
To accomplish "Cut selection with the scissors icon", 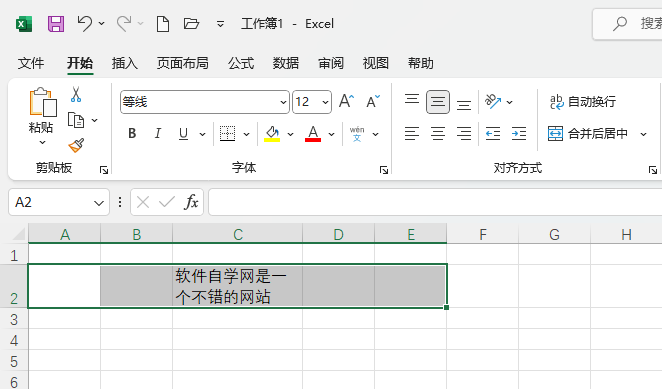I will tap(76, 95).
